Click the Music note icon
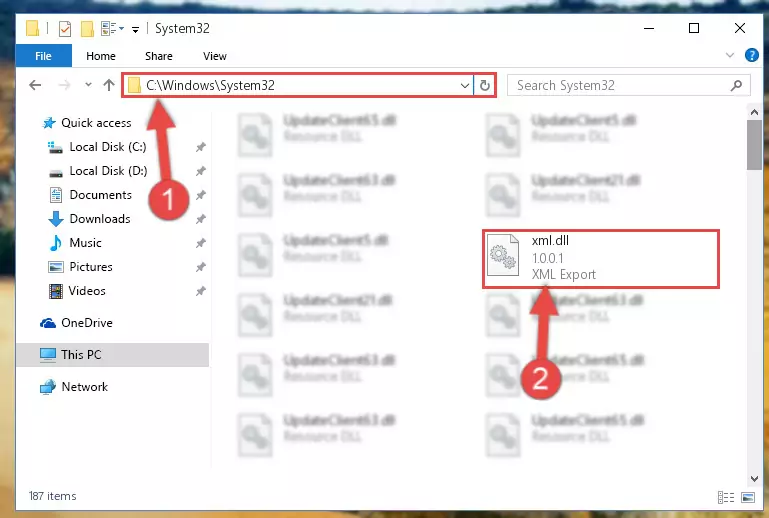The height and width of the screenshot is (518, 769). tap(56, 243)
